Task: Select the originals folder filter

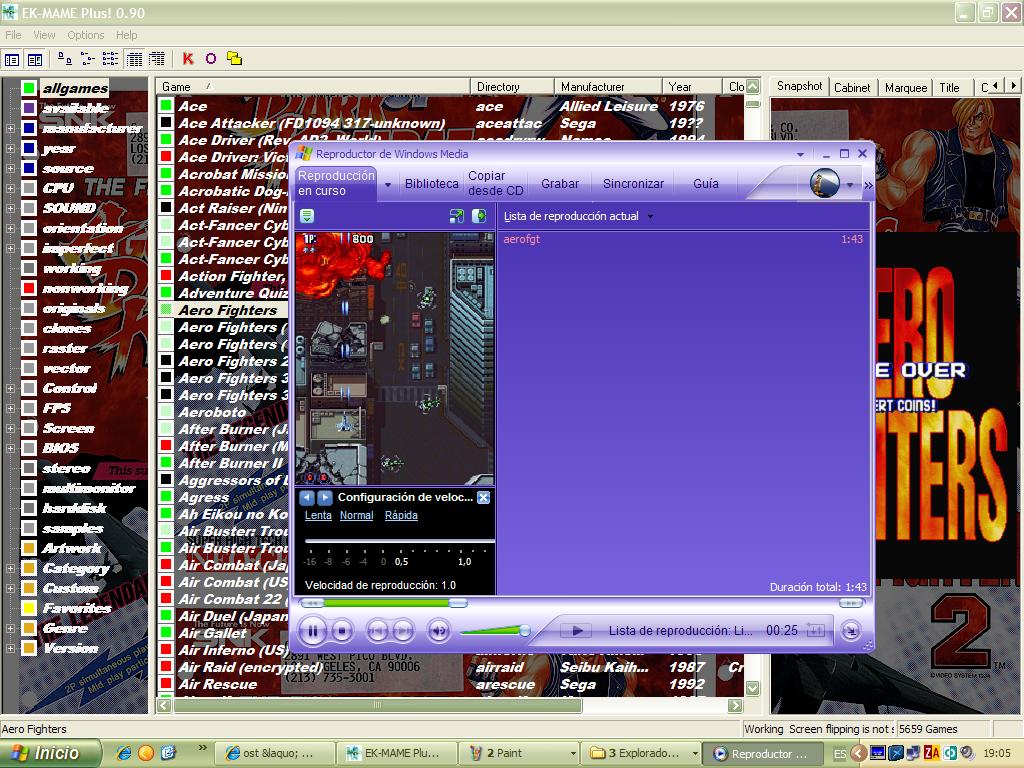Action: [74, 308]
